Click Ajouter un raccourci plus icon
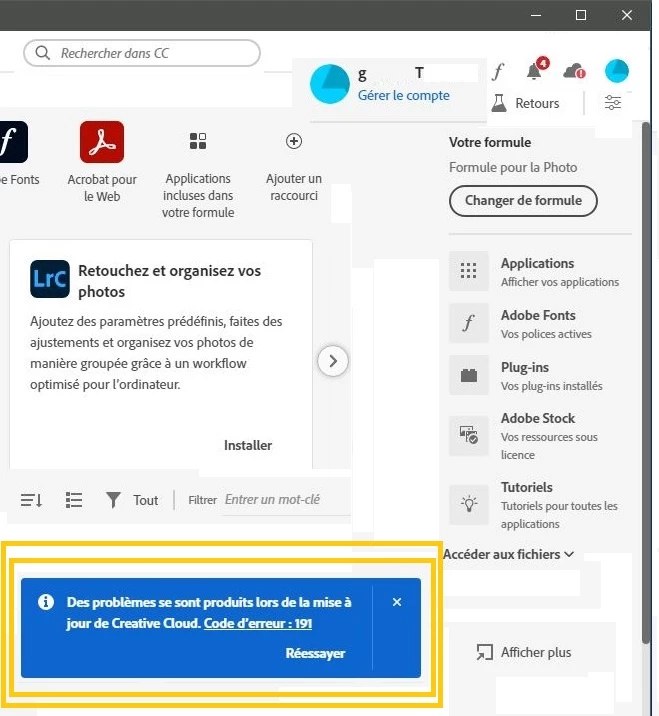659x716 pixels. [x=294, y=141]
